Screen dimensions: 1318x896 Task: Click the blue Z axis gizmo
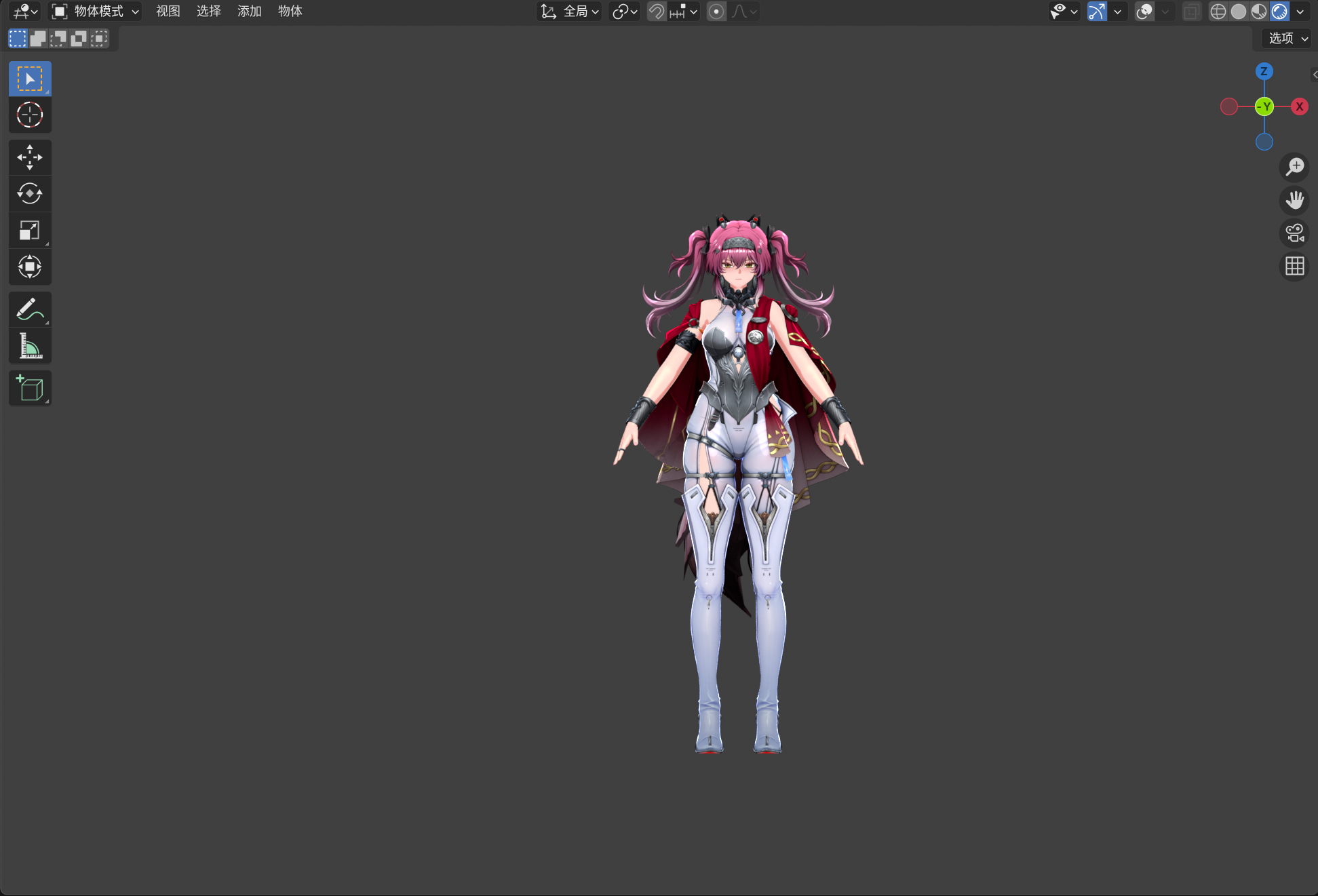tap(1264, 71)
